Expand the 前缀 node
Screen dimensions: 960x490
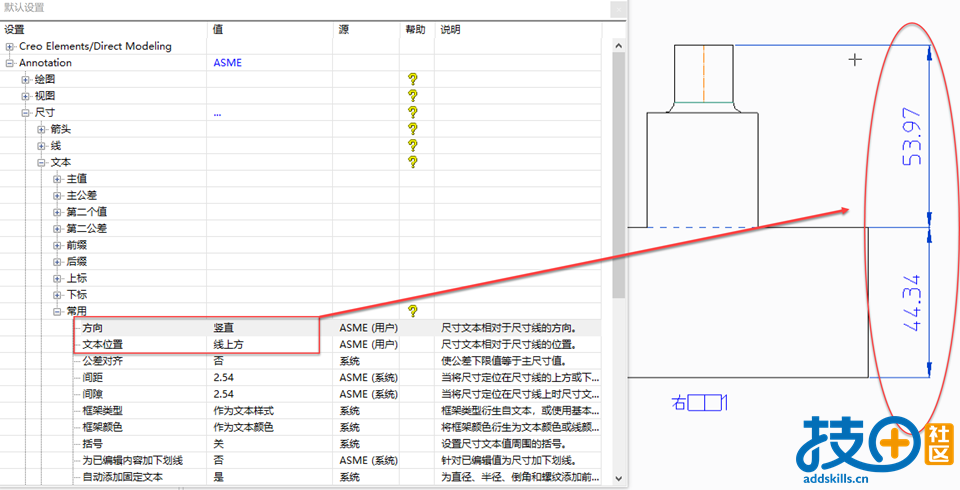pyautogui.click(x=58, y=245)
